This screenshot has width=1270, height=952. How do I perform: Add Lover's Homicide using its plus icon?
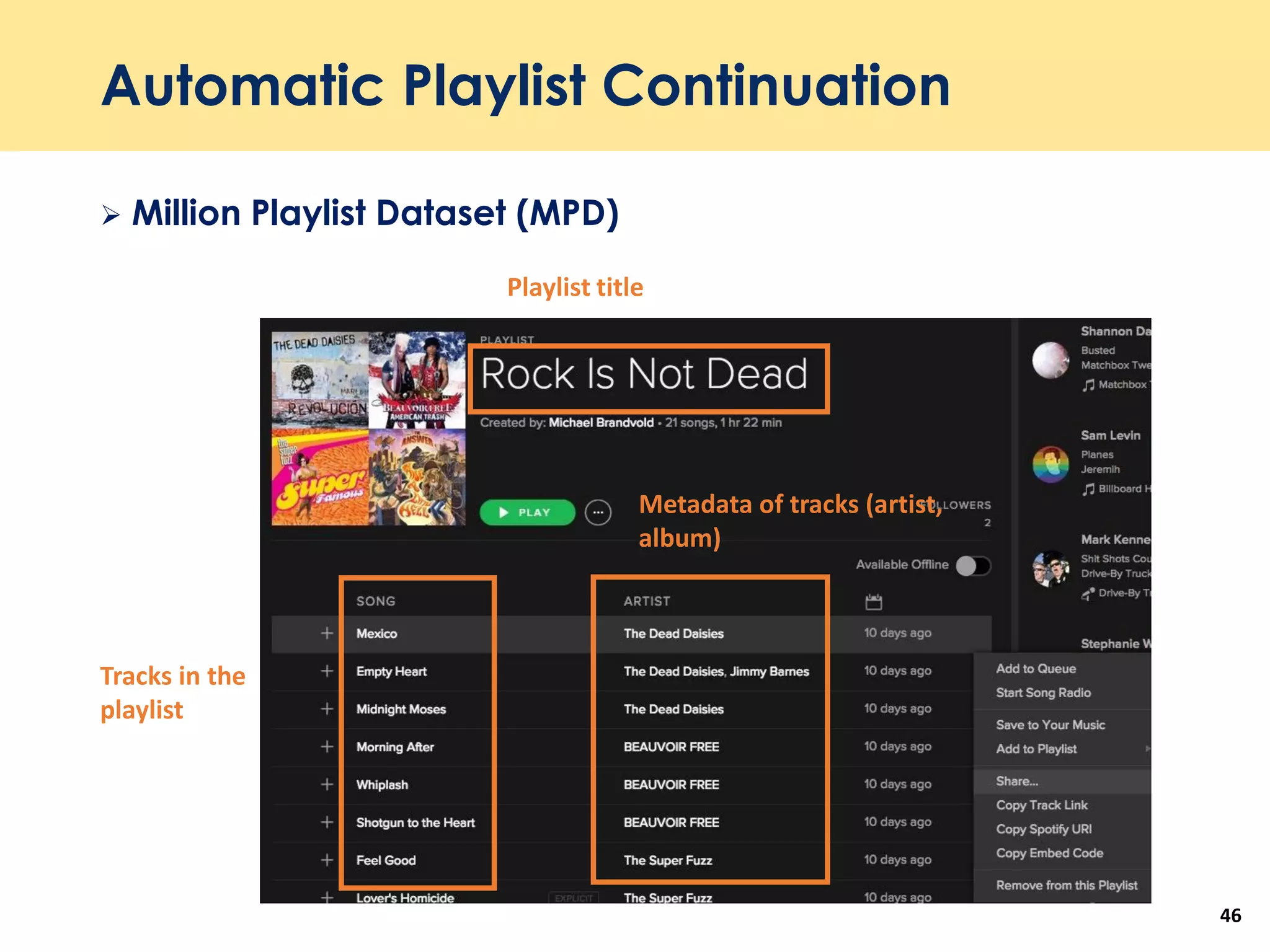[x=327, y=897]
